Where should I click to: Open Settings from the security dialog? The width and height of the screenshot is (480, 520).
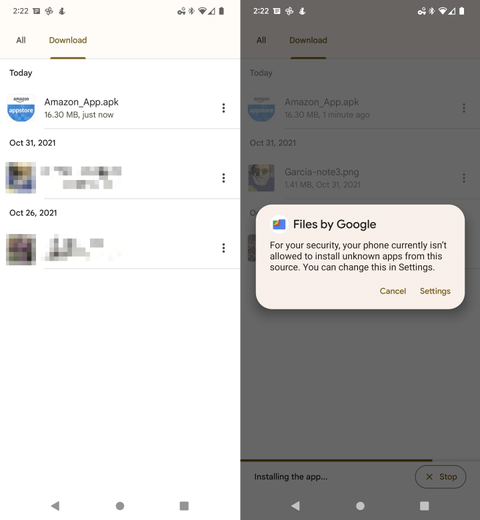point(435,291)
